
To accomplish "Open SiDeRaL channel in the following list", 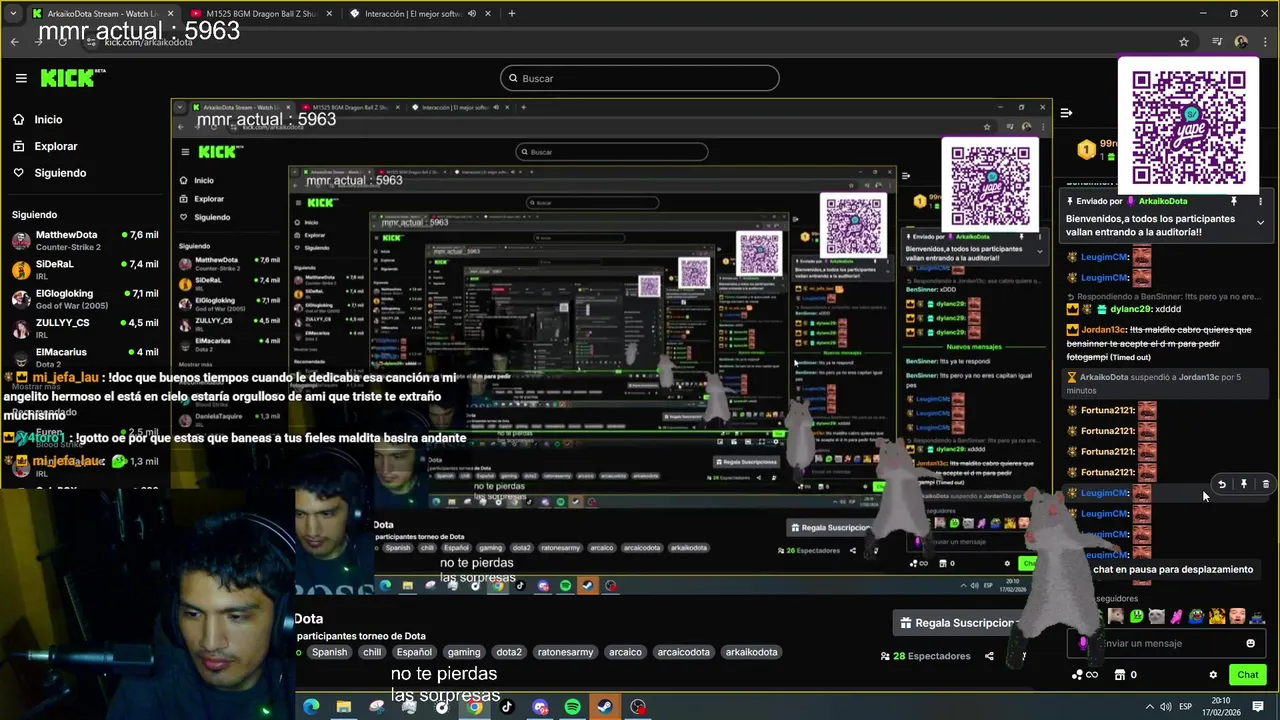I will 85,269.
